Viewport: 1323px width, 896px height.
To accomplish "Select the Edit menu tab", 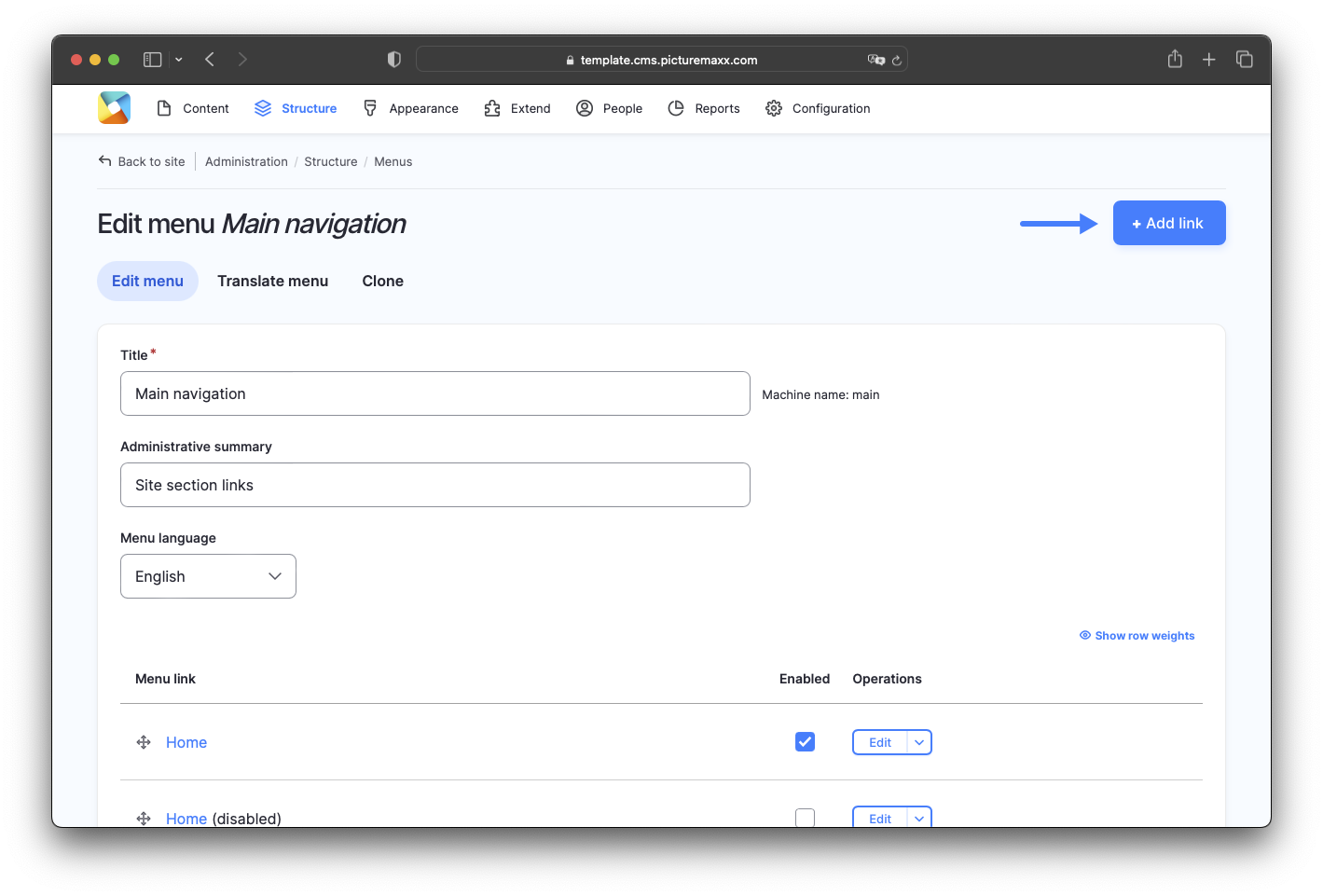I will [x=147, y=281].
